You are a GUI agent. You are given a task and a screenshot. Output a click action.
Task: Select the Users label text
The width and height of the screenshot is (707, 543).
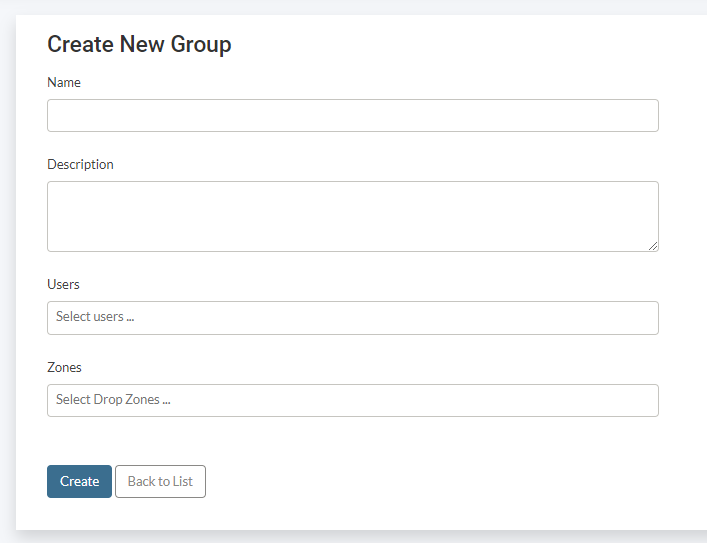coord(63,284)
